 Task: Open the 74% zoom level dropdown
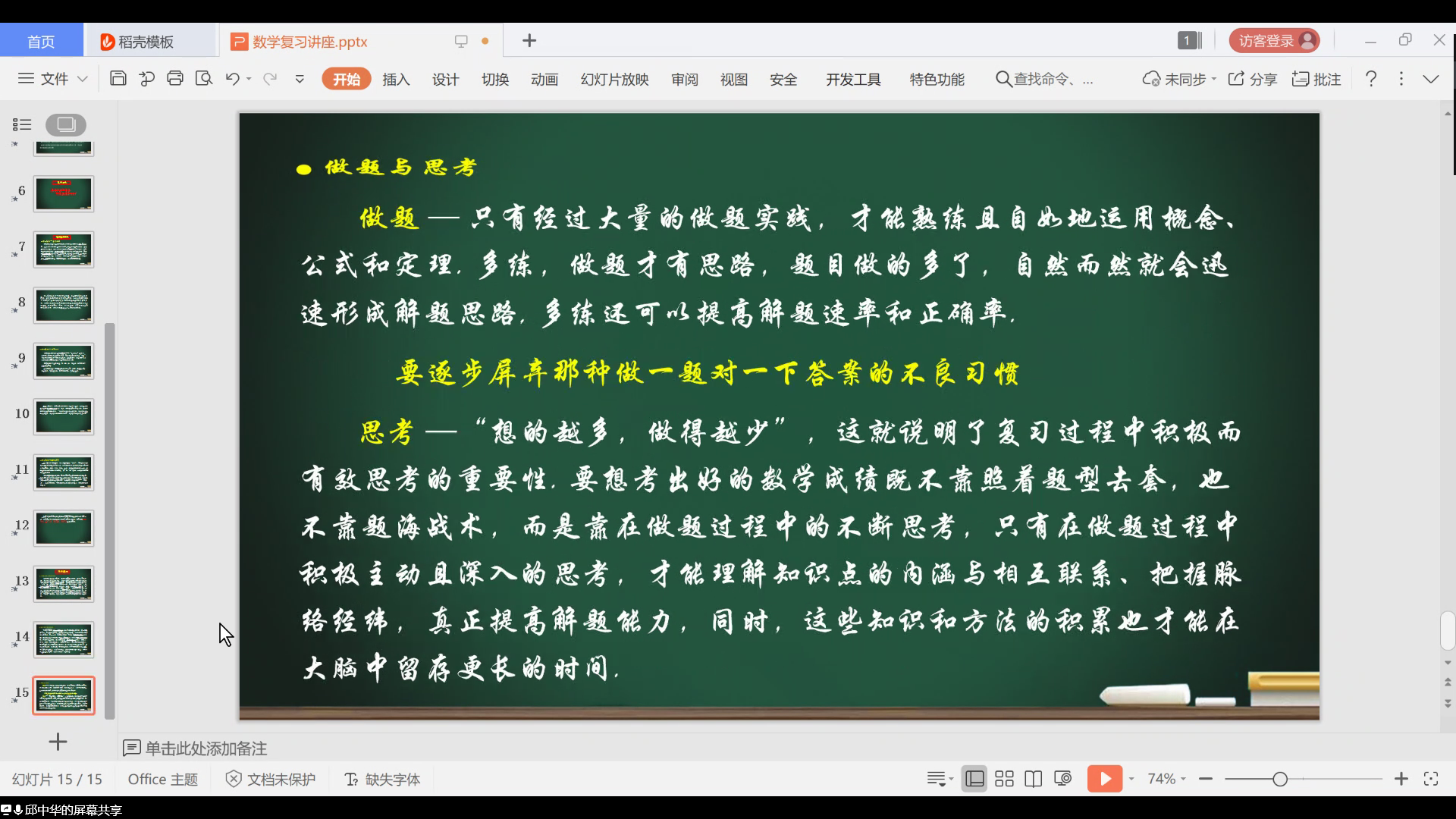click(x=1166, y=779)
